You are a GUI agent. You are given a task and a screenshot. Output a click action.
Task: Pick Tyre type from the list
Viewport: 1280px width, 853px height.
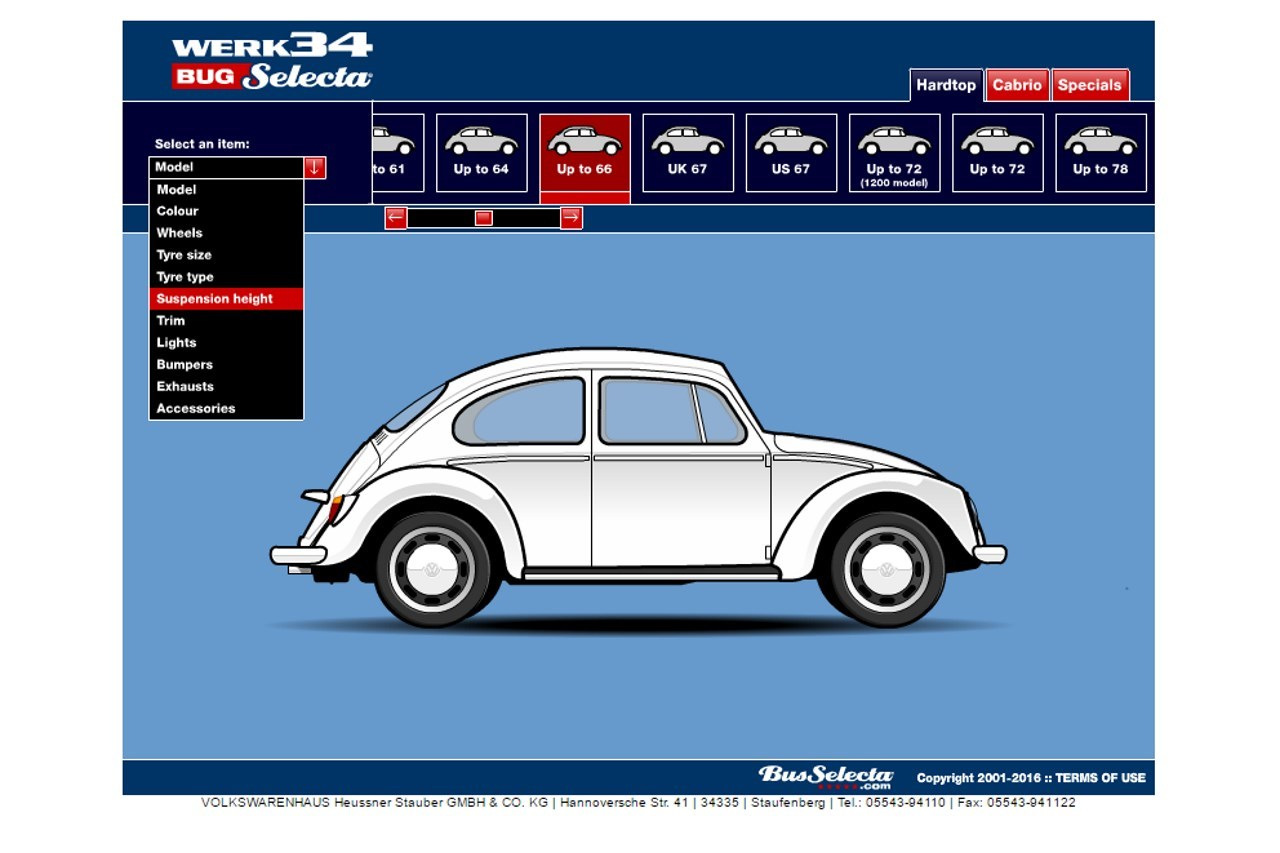(226, 277)
